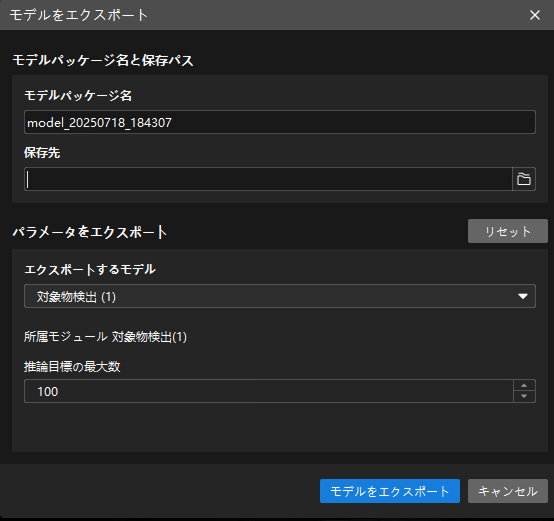
Task: Click the モデルパッケージ名と保存パス heading
Action: click(x=103, y=60)
